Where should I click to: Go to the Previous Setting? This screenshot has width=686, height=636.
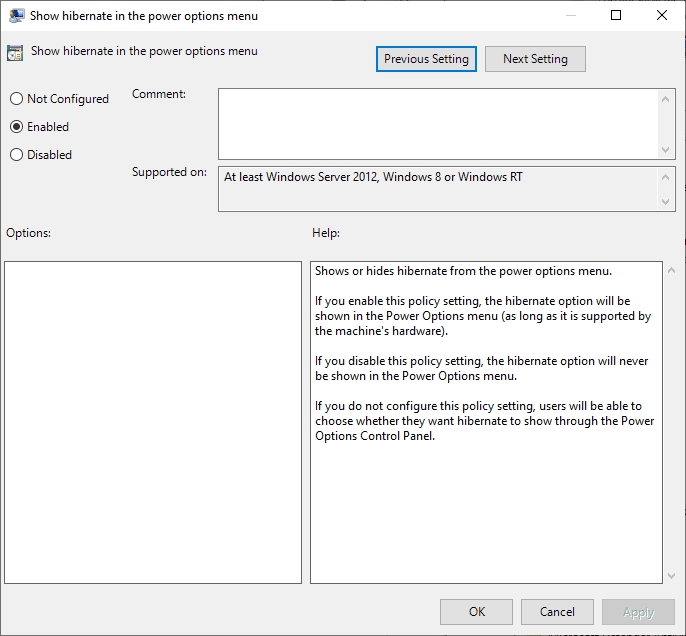[x=426, y=59]
